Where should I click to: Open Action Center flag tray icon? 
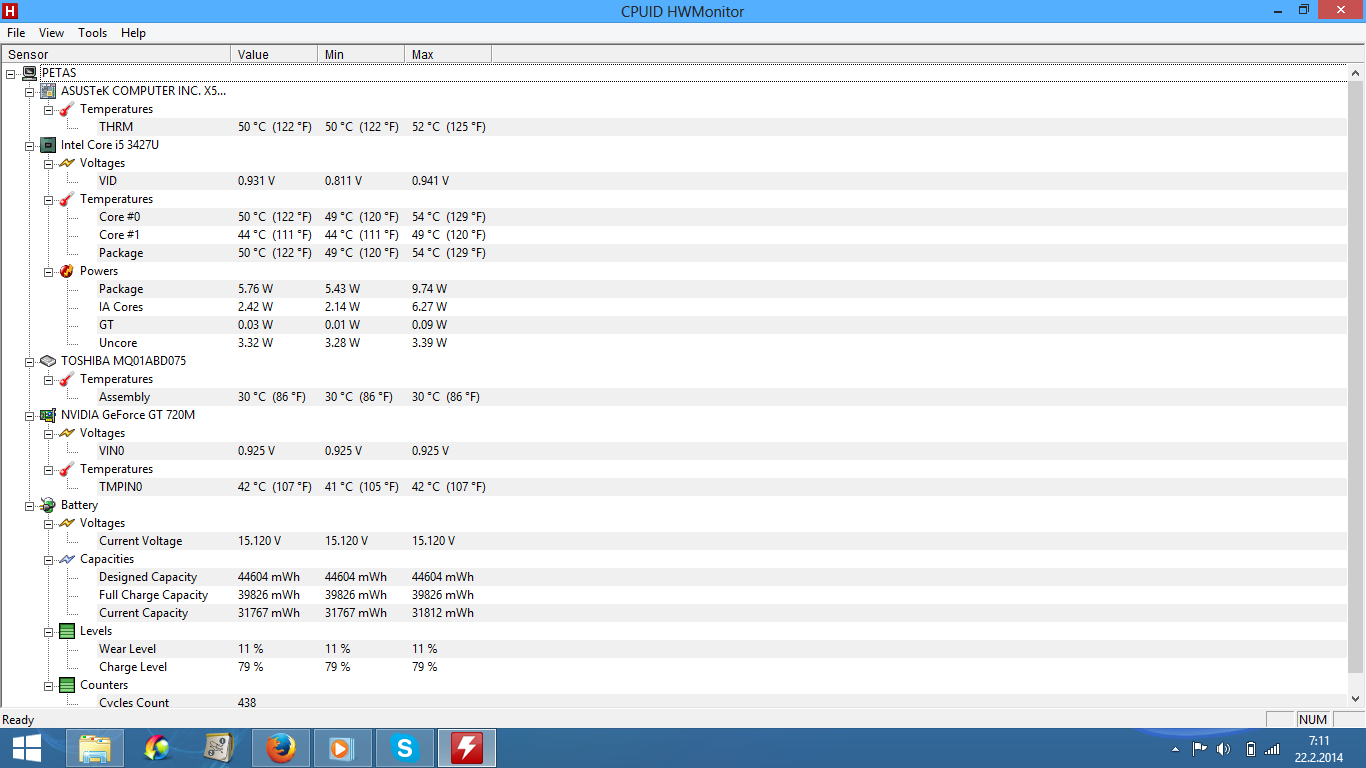pyautogui.click(x=1199, y=749)
